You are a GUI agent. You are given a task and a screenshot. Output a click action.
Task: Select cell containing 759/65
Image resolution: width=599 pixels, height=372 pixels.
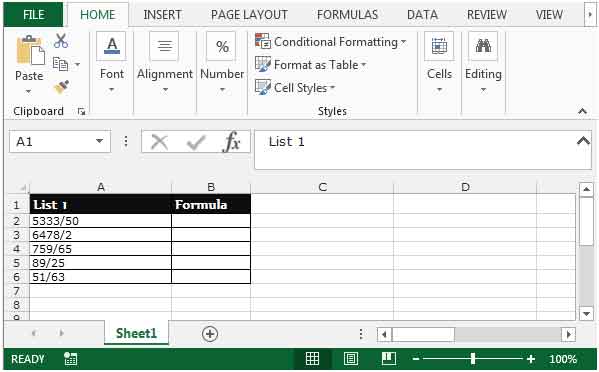point(100,249)
